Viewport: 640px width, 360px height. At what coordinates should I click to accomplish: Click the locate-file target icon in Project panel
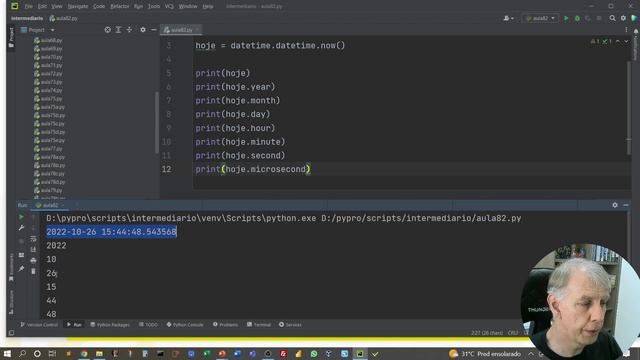[107, 30]
